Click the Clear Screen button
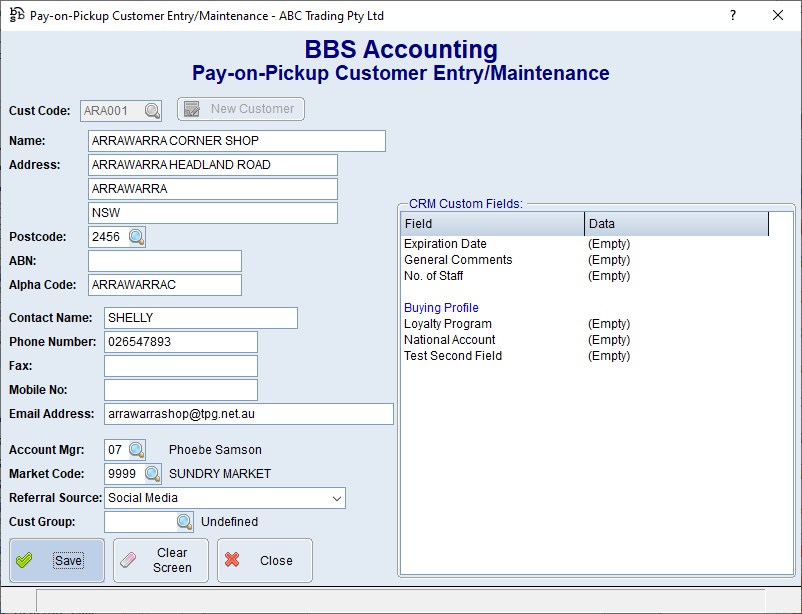 [x=161, y=560]
